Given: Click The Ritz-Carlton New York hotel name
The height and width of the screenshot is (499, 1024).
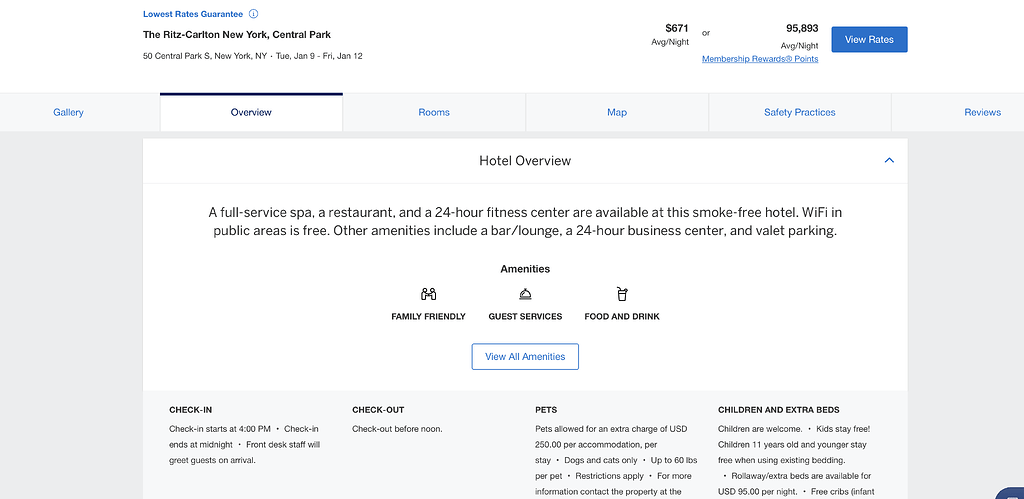Looking at the screenshot, I should [x=237, y=35].
